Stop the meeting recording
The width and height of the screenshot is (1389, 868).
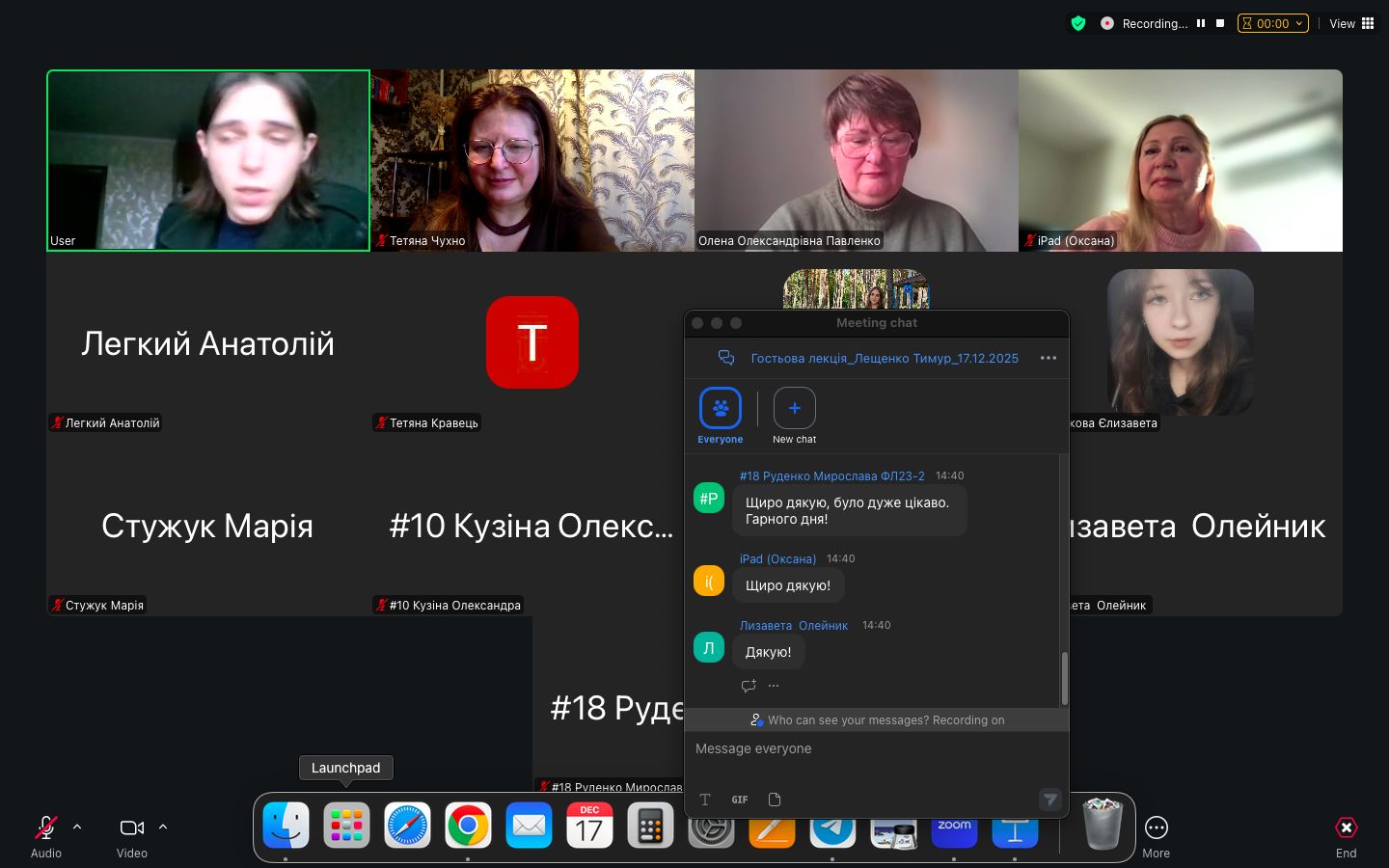[x=1220, y=23]
